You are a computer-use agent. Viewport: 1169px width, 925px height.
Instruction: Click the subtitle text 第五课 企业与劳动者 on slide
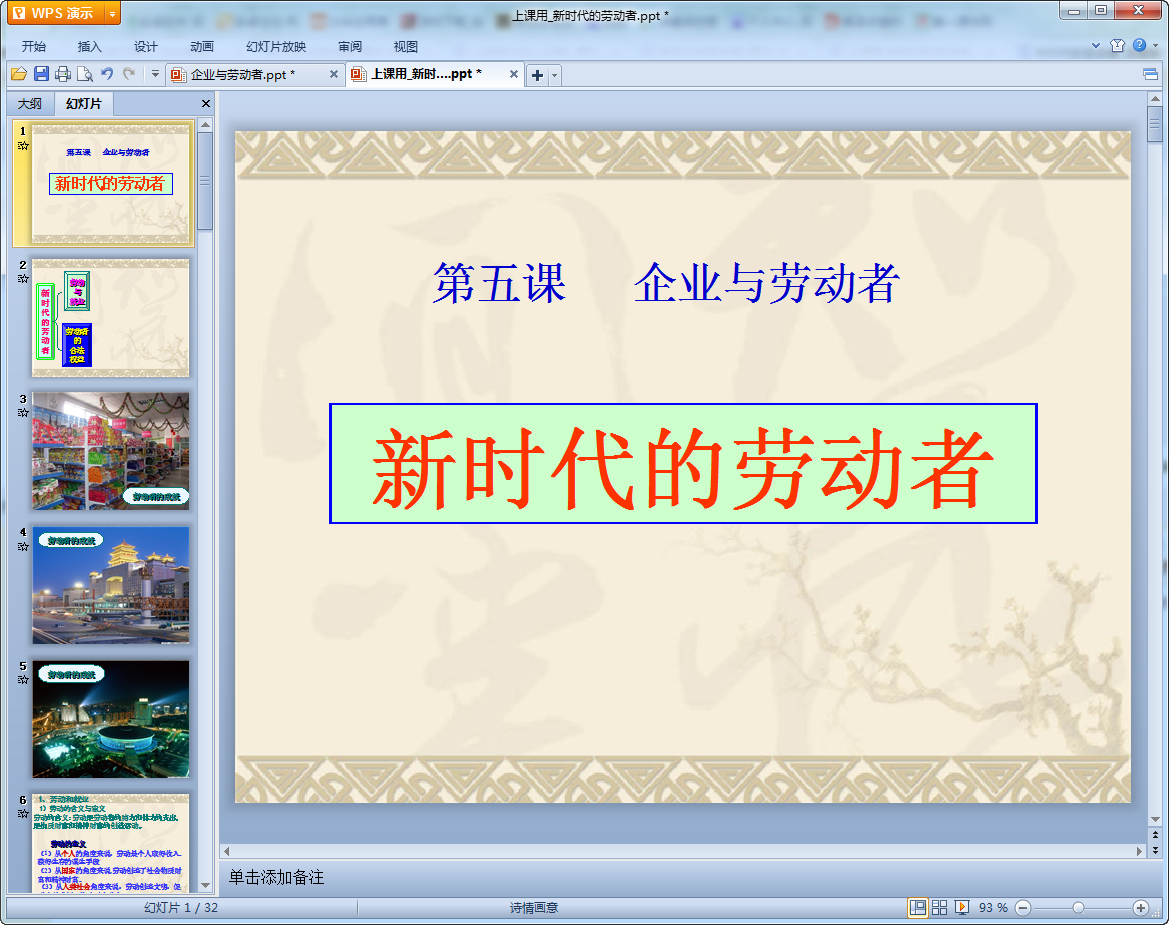pyautogui.click(x=666, y=283)
